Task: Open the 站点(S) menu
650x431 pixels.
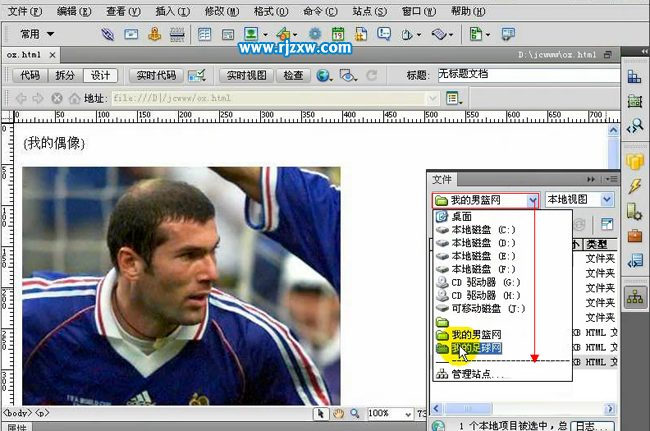Action: point(369,11)
